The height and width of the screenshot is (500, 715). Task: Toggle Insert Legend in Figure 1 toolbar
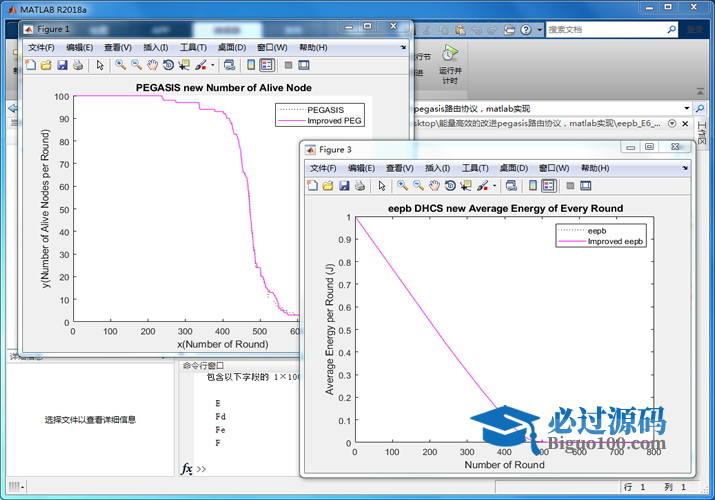point(267,65)
